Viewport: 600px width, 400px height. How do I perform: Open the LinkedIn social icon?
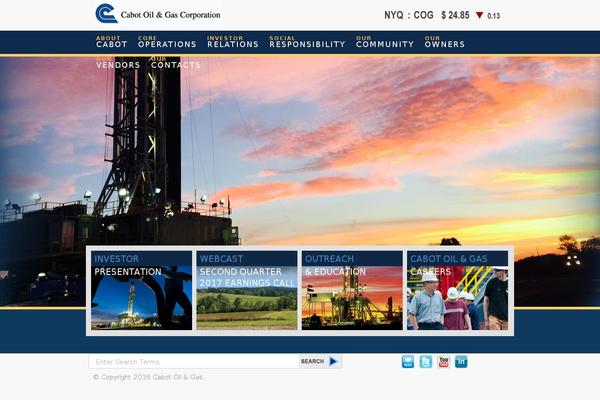tap(461, 361)
